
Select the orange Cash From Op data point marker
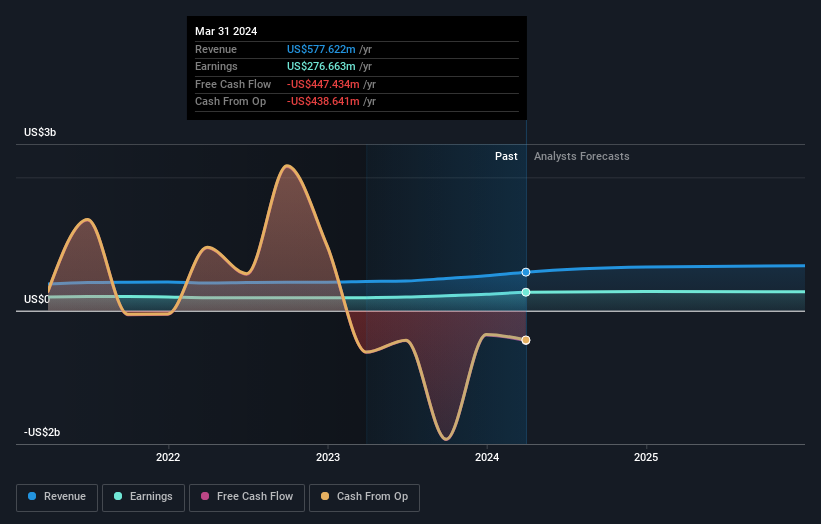coord(526,340)
